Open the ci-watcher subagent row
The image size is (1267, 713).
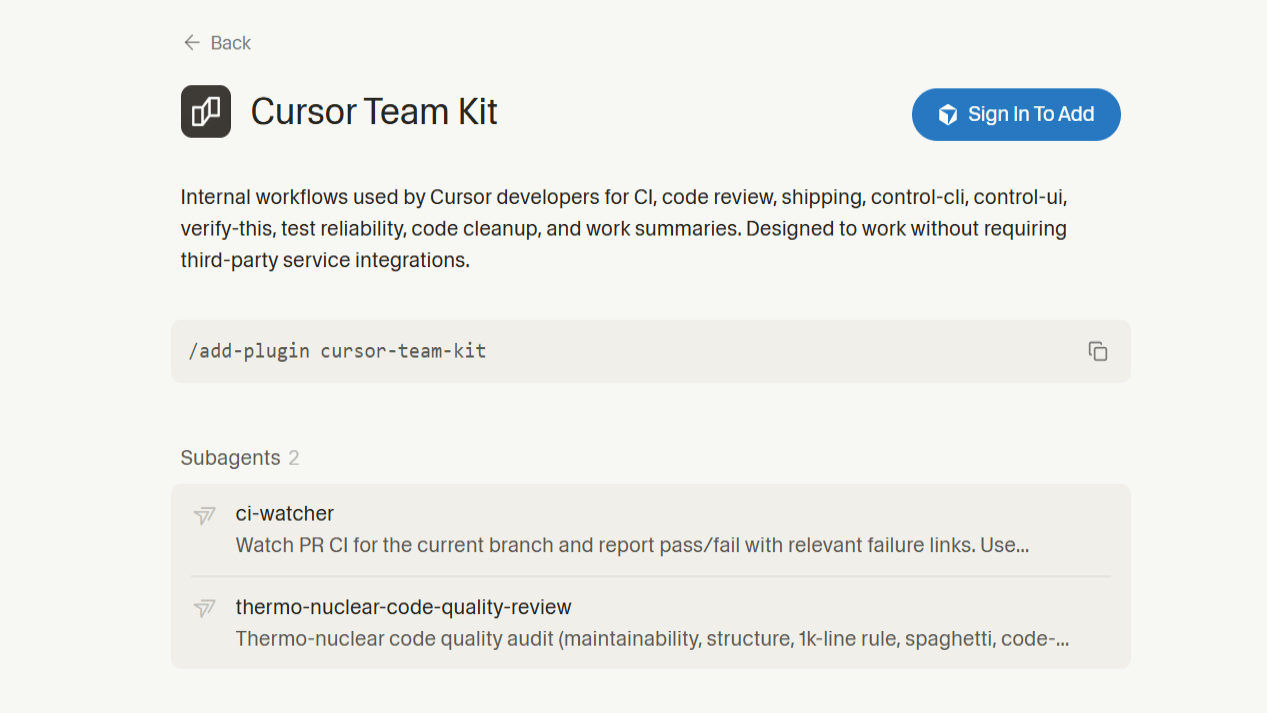651,529
